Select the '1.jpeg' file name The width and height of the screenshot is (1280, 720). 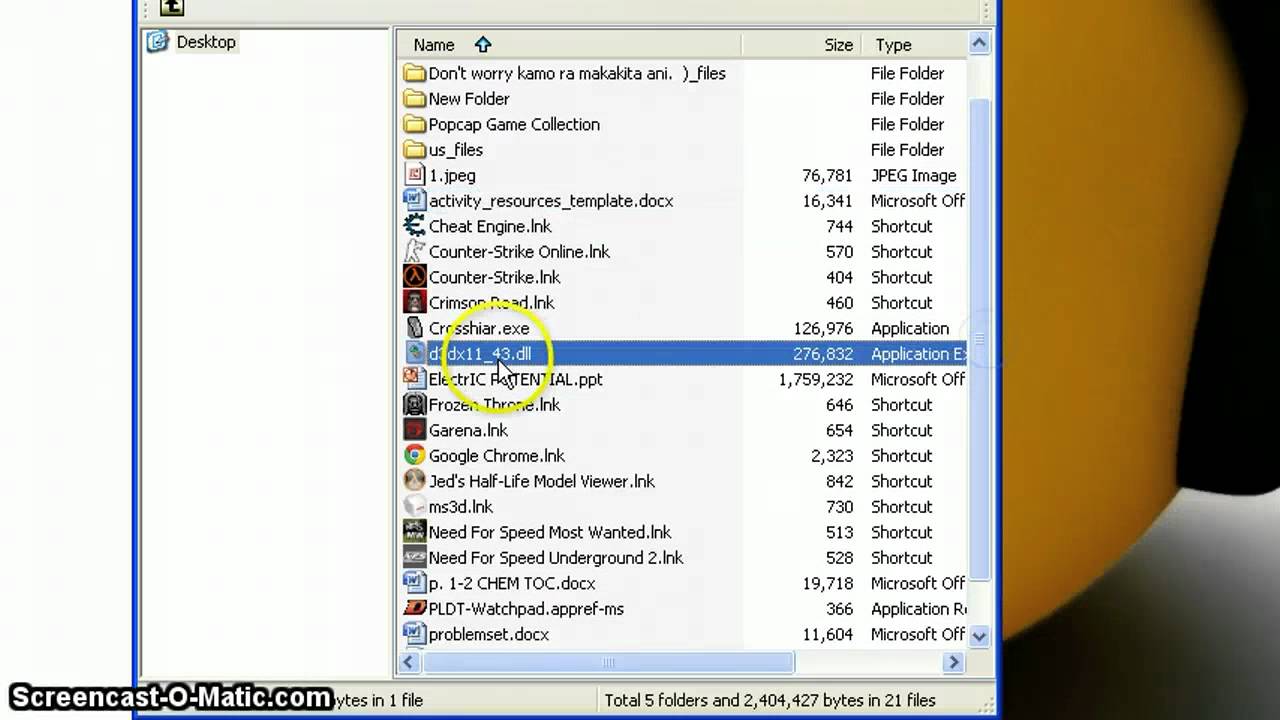coord(452,175)
